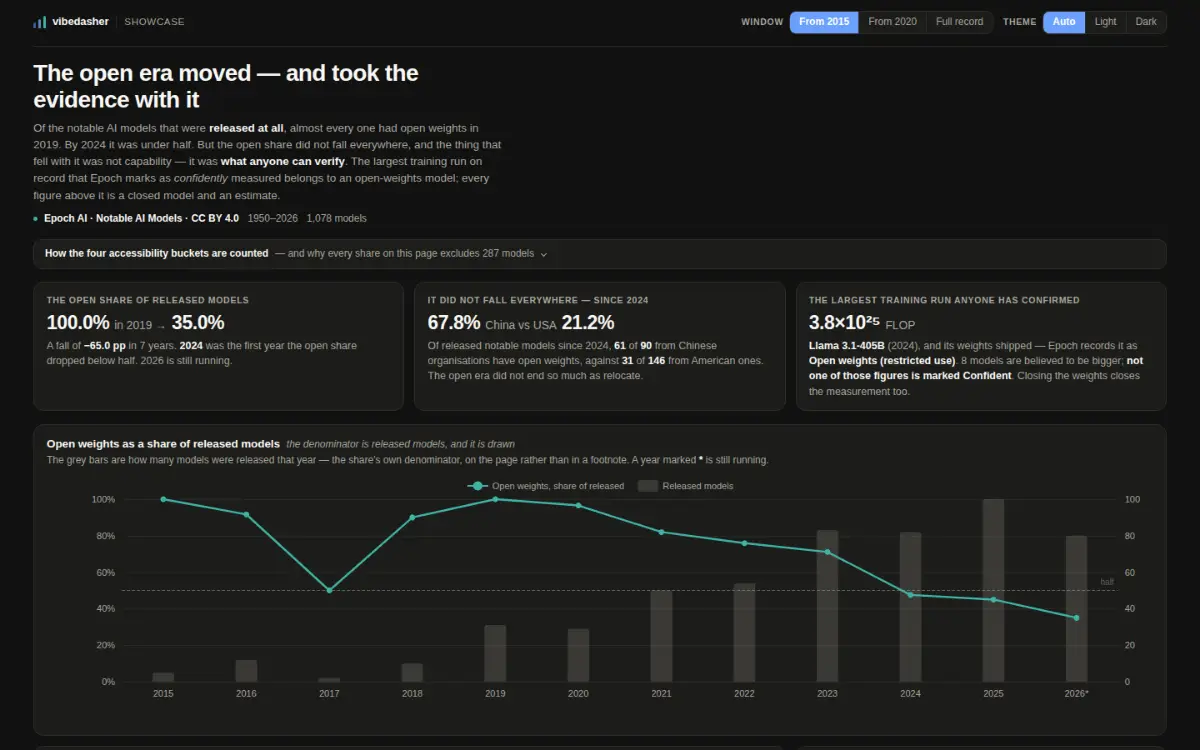Click the '1,078 models' count
Image resolution: width=1200 pixels, height=750 pixels.
337,219
